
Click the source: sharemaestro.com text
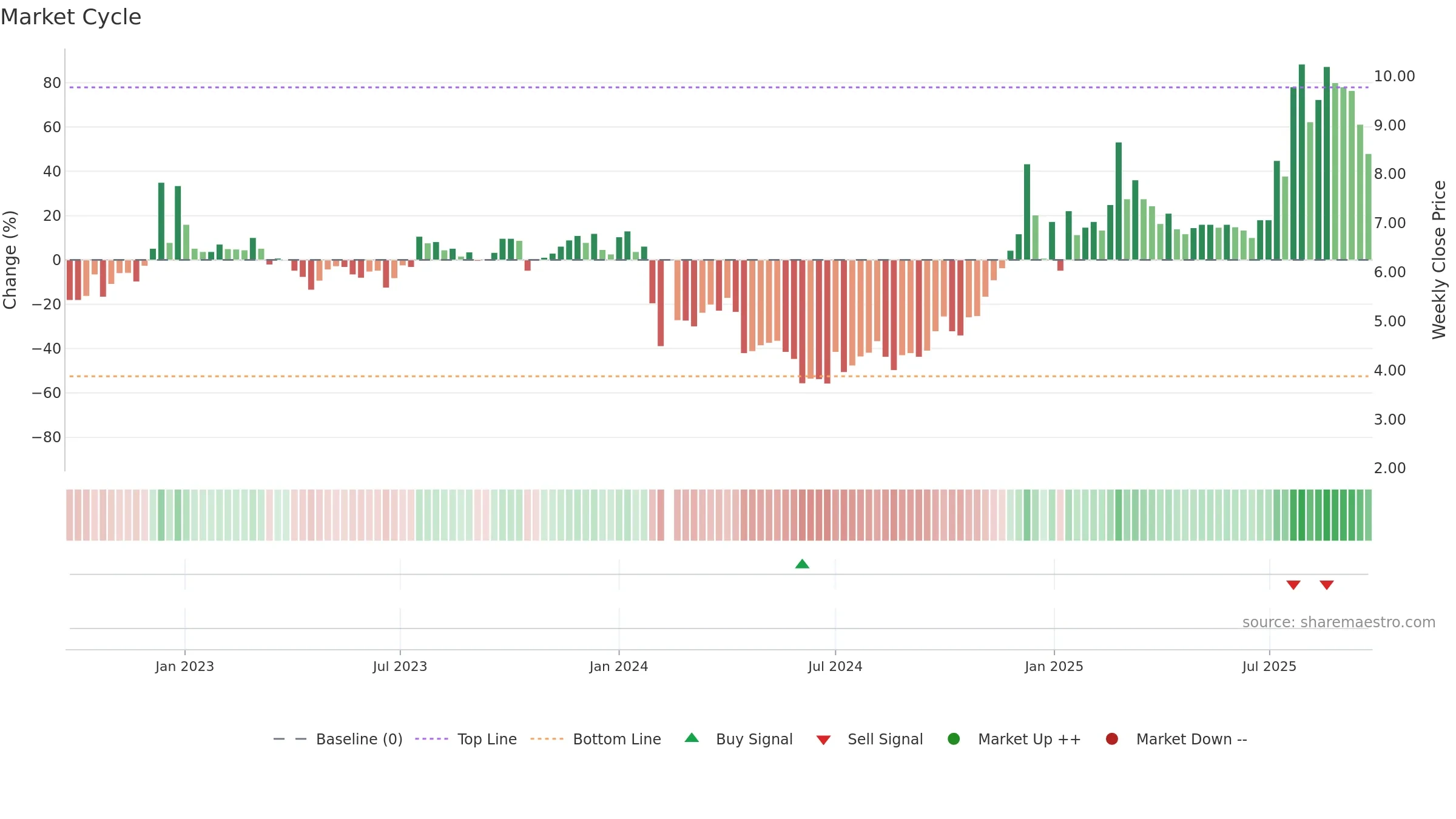point(1339,622)
